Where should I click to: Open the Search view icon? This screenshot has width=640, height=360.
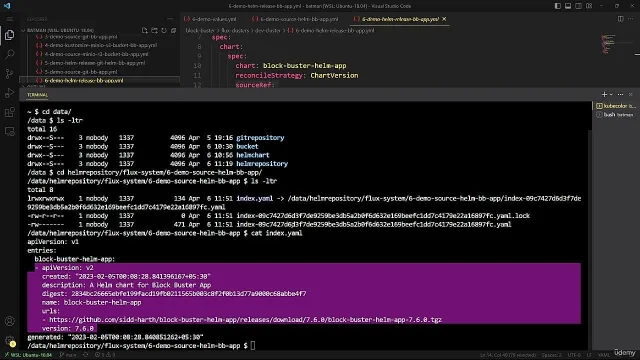coord(9,54)
